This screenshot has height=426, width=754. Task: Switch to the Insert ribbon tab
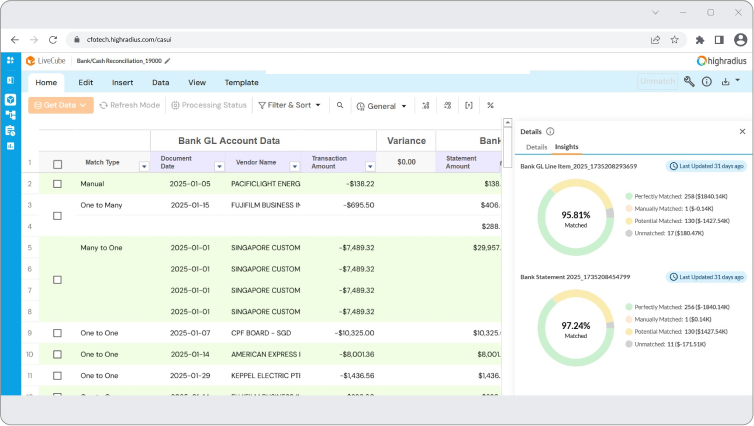(122, 82)
